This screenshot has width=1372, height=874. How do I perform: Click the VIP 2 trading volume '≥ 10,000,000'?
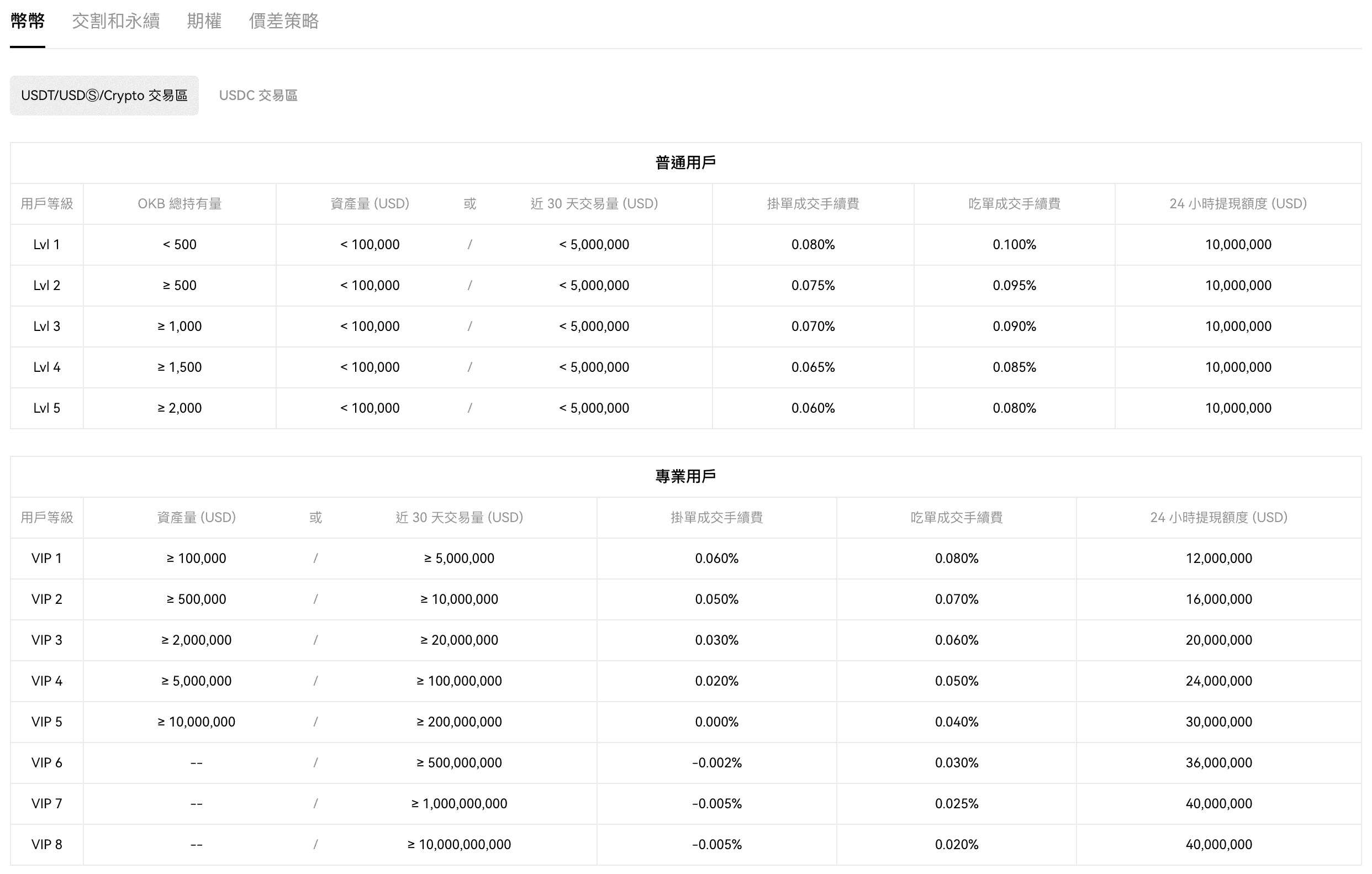tap(459, 599)
